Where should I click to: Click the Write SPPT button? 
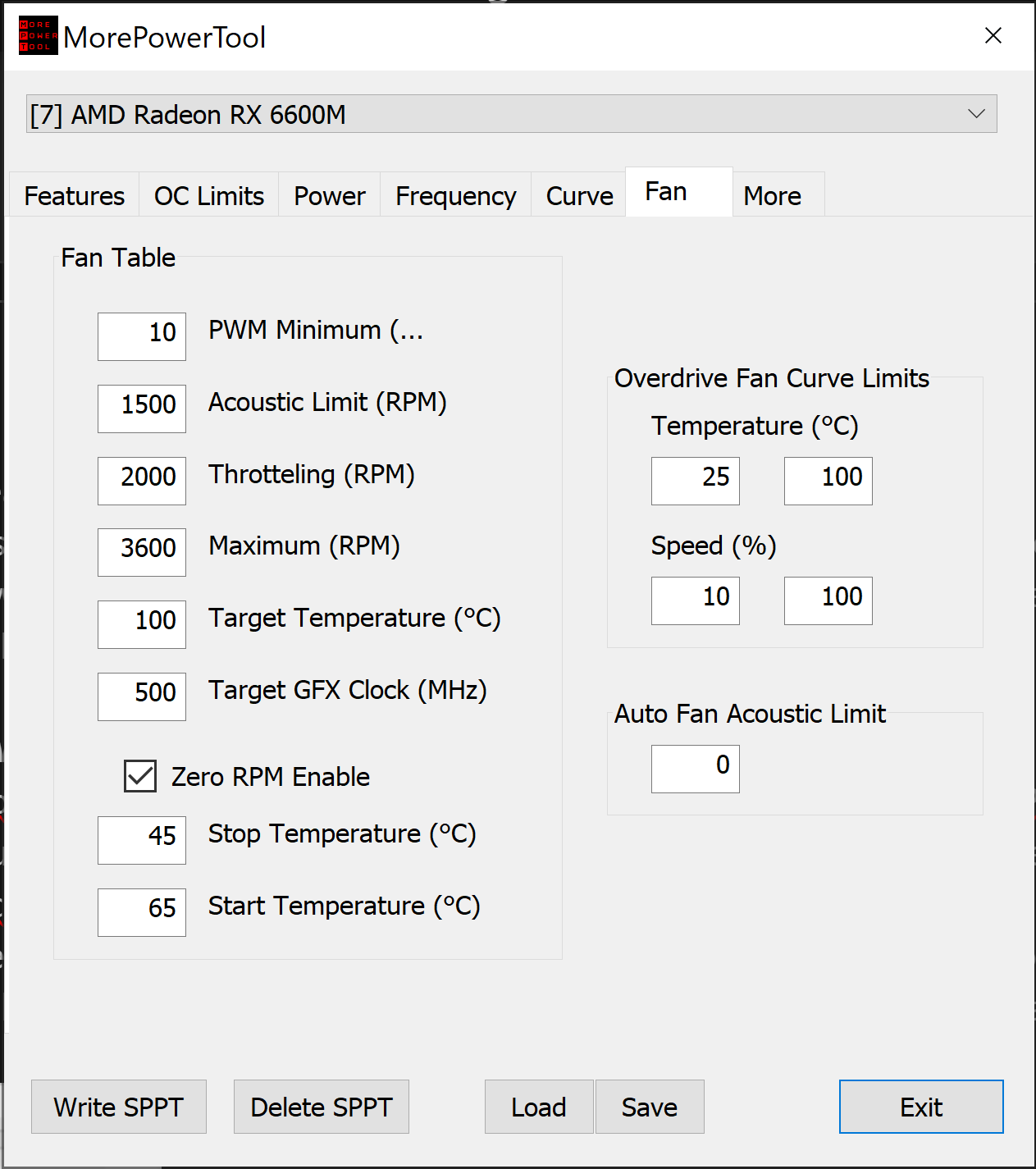(x=119, y=1107)
